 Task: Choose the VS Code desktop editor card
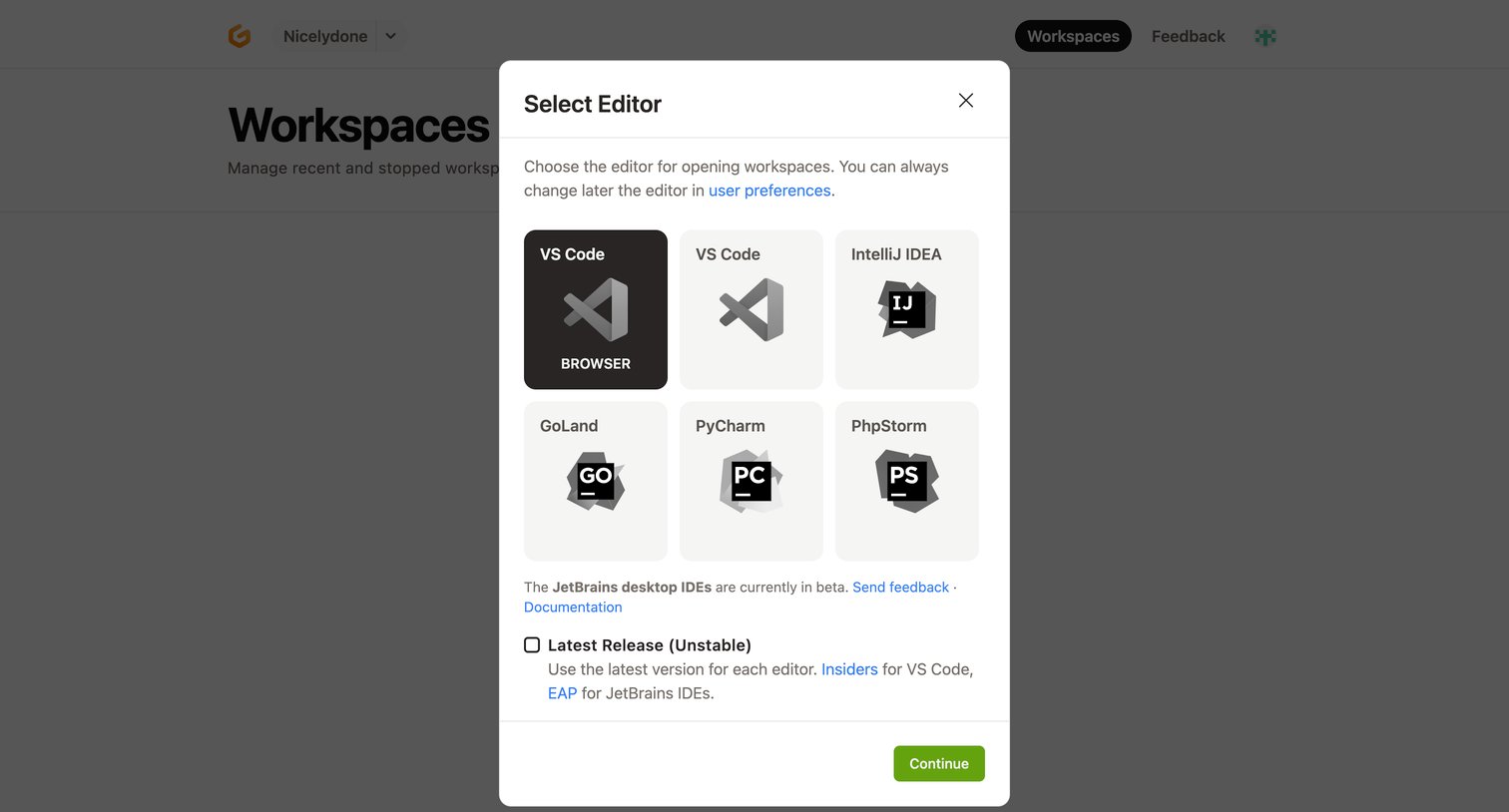tap(752, 309)
